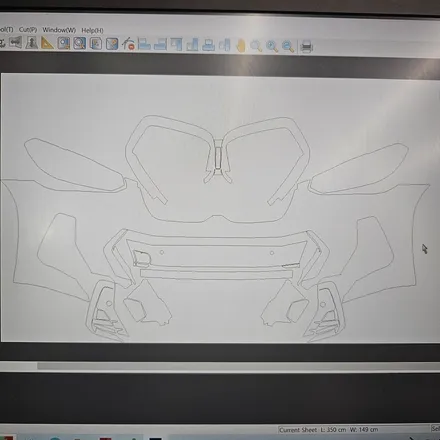Screen dimensions: 440x440
Task: Select the line tool with red circle
Action: 128,44
